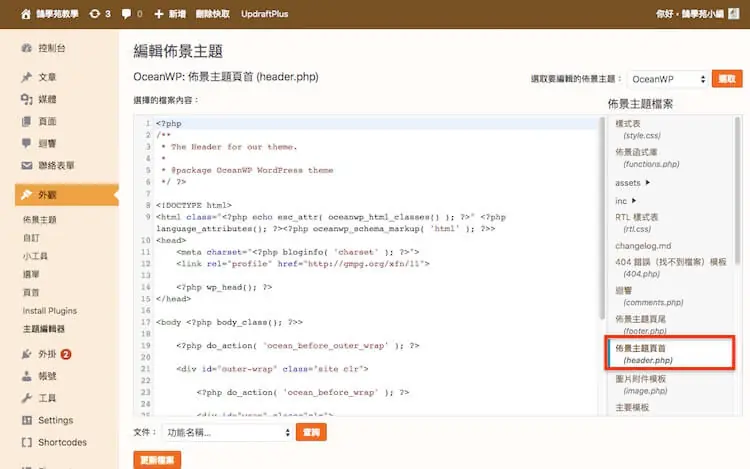Open the changelog.md file
The width and height of the screenshot is (750, 469).
[x=643, y=246]
